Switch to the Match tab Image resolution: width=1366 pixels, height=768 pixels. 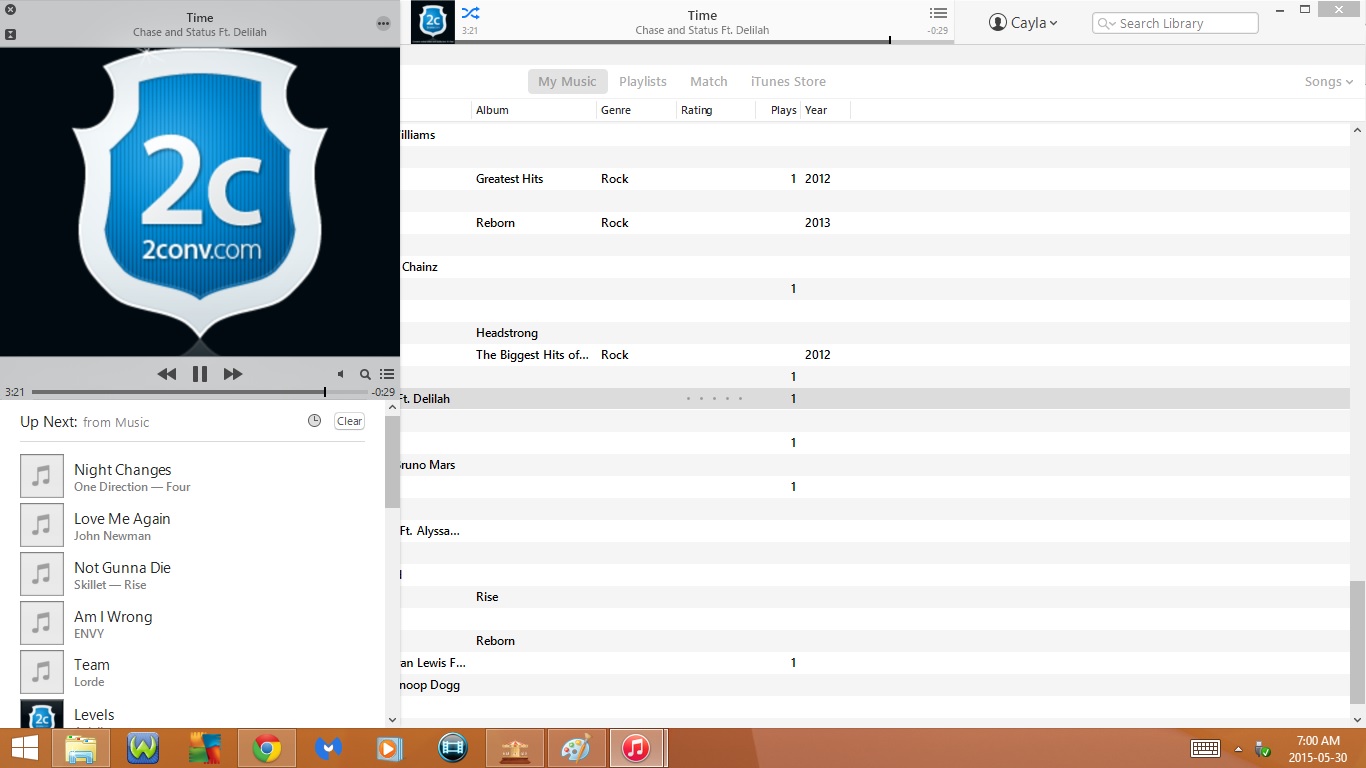click(x=709, y=82)
